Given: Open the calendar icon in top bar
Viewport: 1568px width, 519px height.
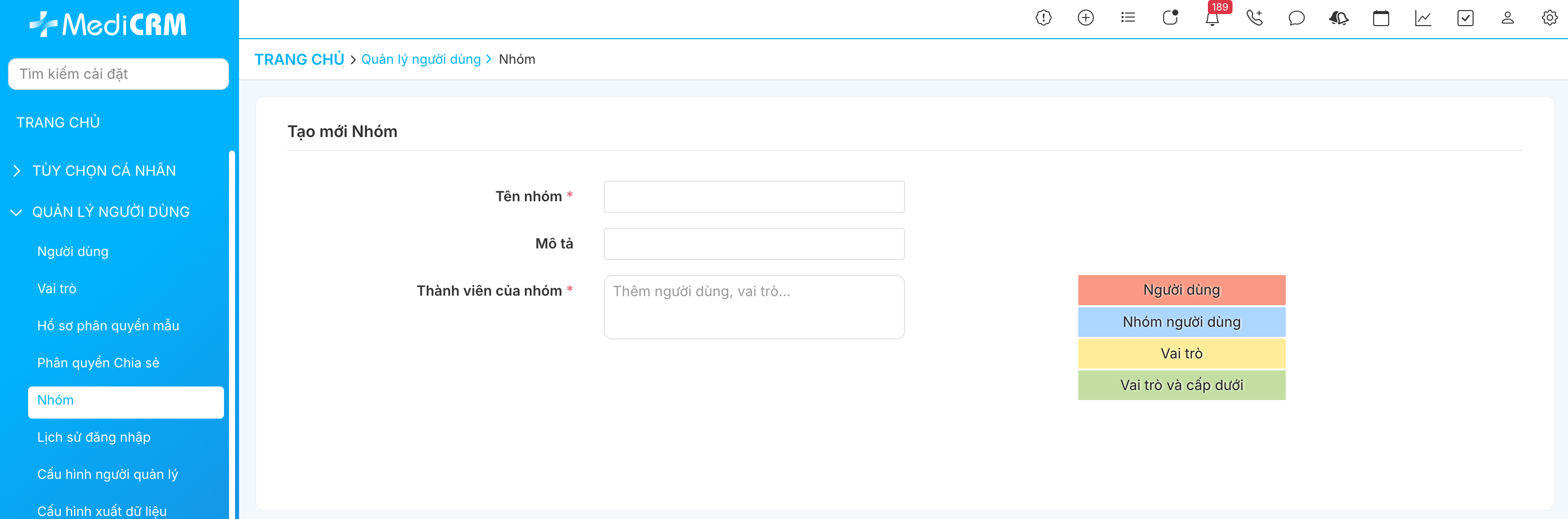Looking at the screenshot, I should click(1381, 18).
